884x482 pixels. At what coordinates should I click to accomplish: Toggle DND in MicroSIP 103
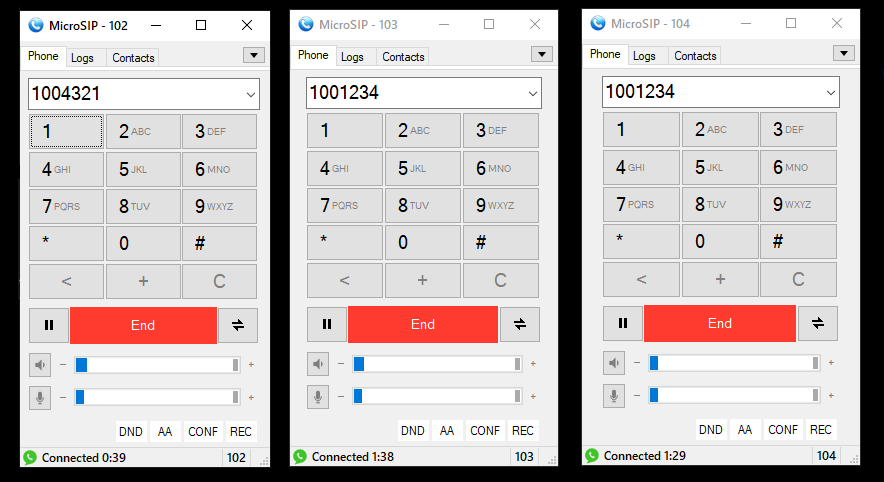pos(413,430)
